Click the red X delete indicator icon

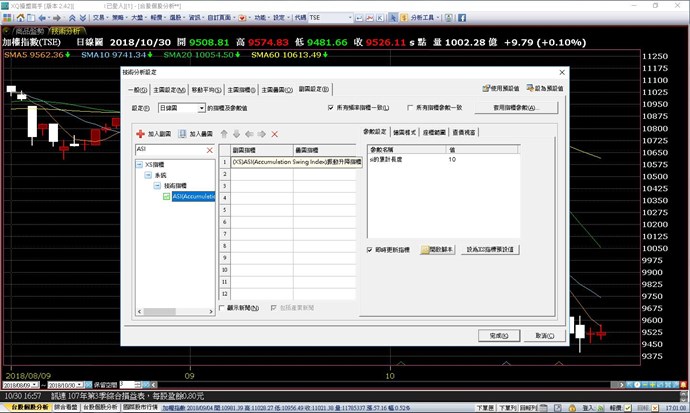pyautogui.click(x=274, y=133)
